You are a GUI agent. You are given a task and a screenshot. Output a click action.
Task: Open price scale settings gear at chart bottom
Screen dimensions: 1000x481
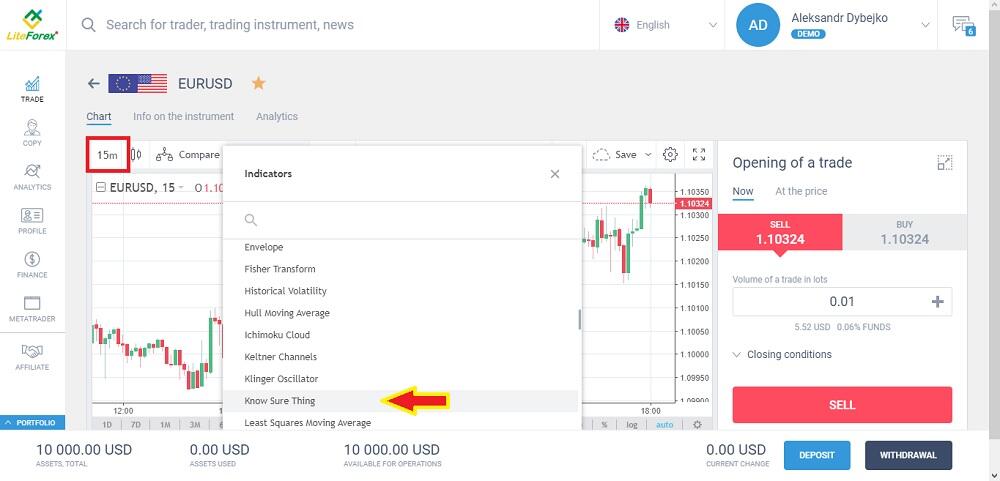(697, 425)
